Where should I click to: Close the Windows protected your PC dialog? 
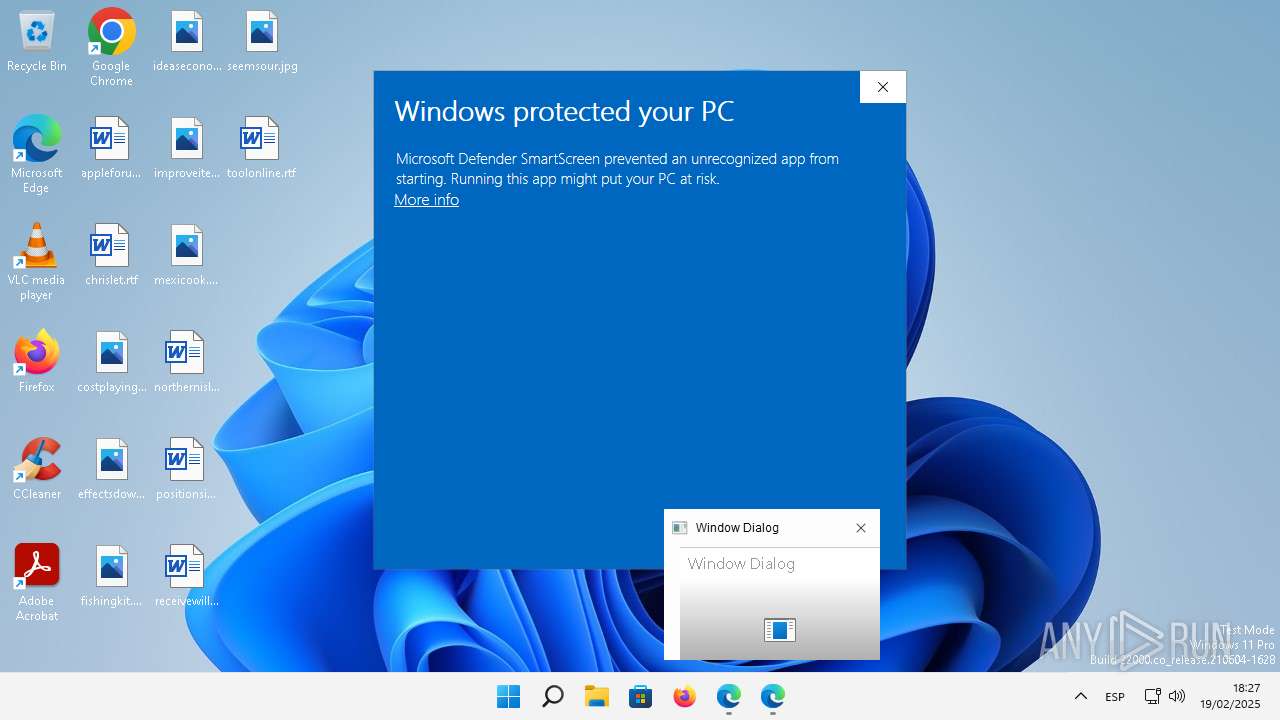883,87
